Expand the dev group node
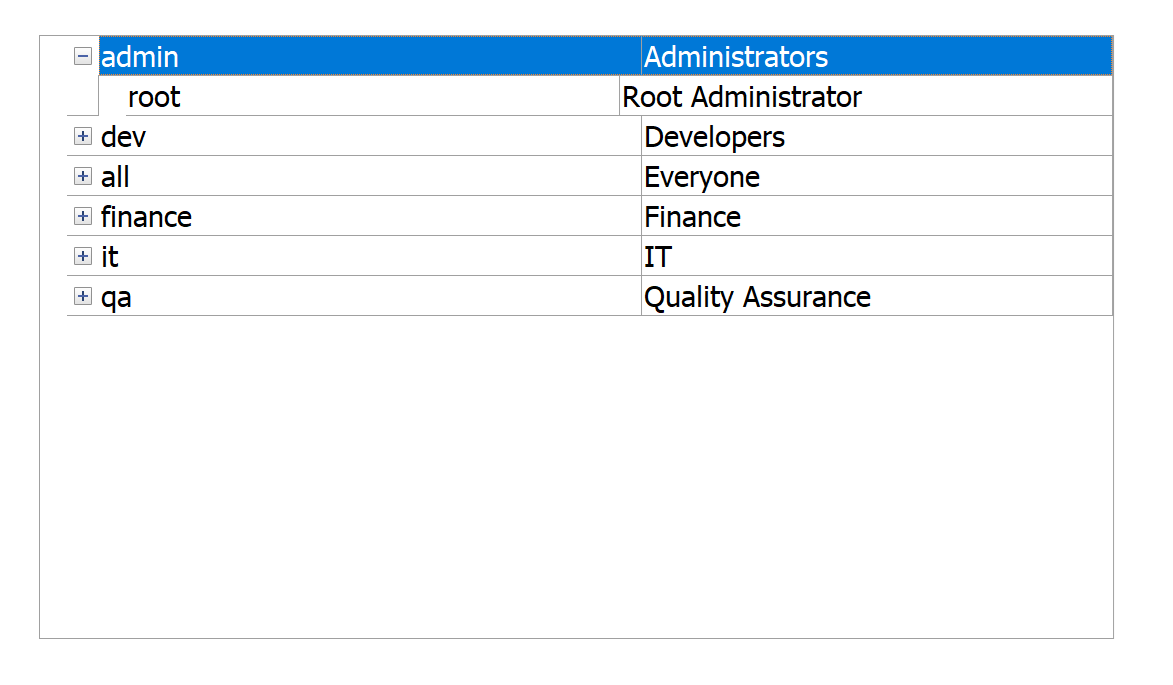The height and width of the screenshot is (685, 1173). coord(83,137)
